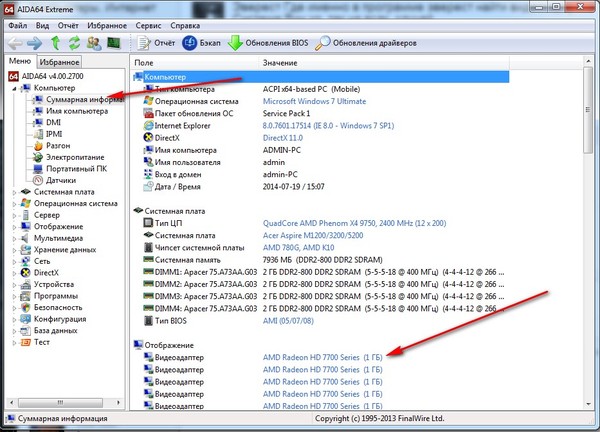Collapse the Компьютер tree node

[13, 88]
